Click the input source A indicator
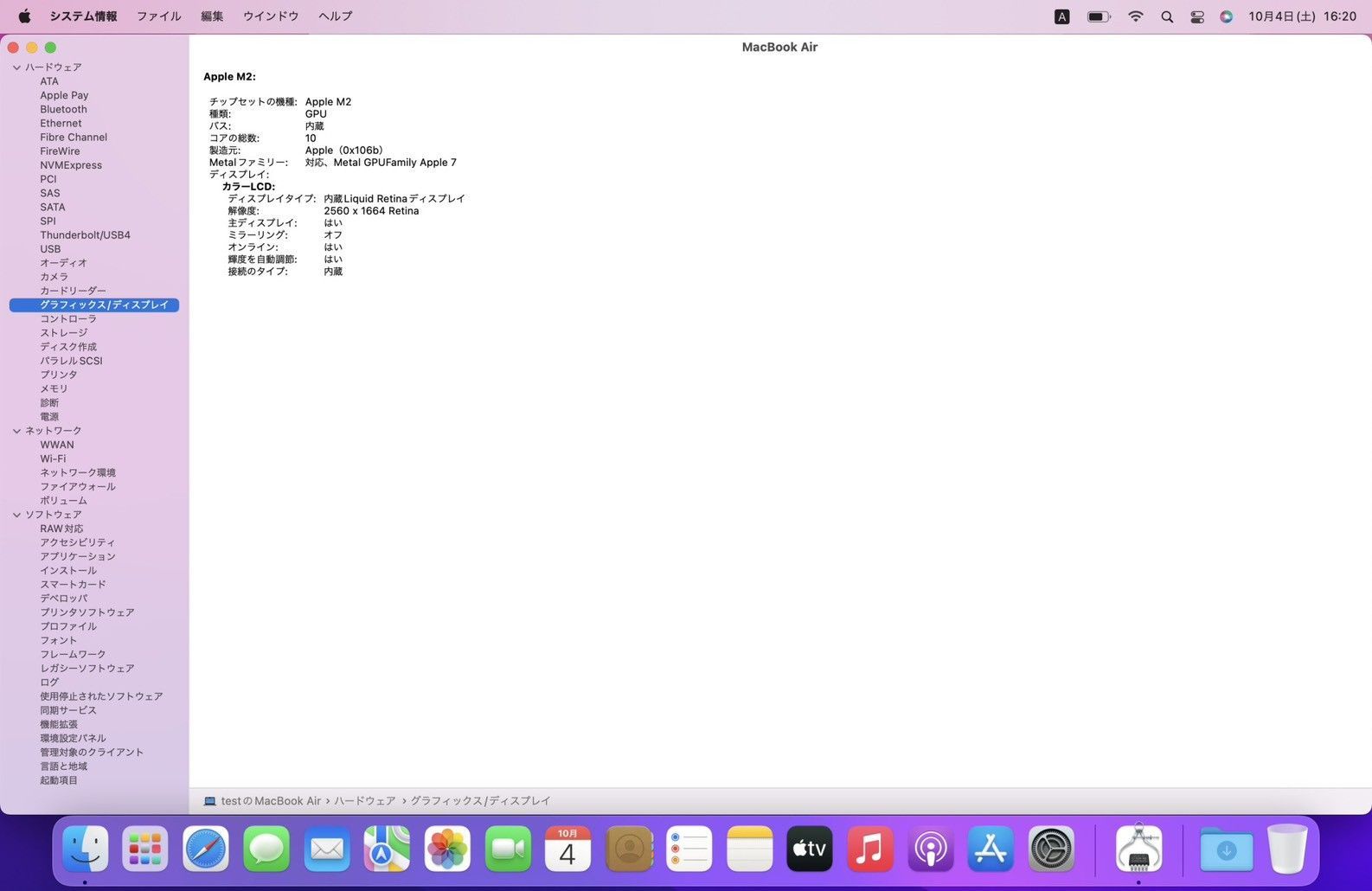 click(x=1061, y=16)
